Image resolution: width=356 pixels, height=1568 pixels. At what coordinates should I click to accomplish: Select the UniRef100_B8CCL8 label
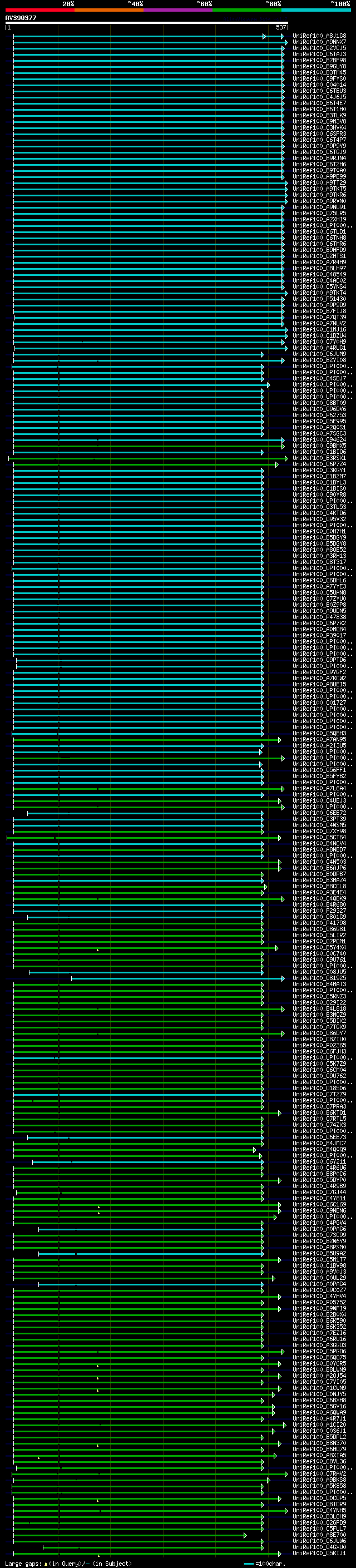point(319,886)
